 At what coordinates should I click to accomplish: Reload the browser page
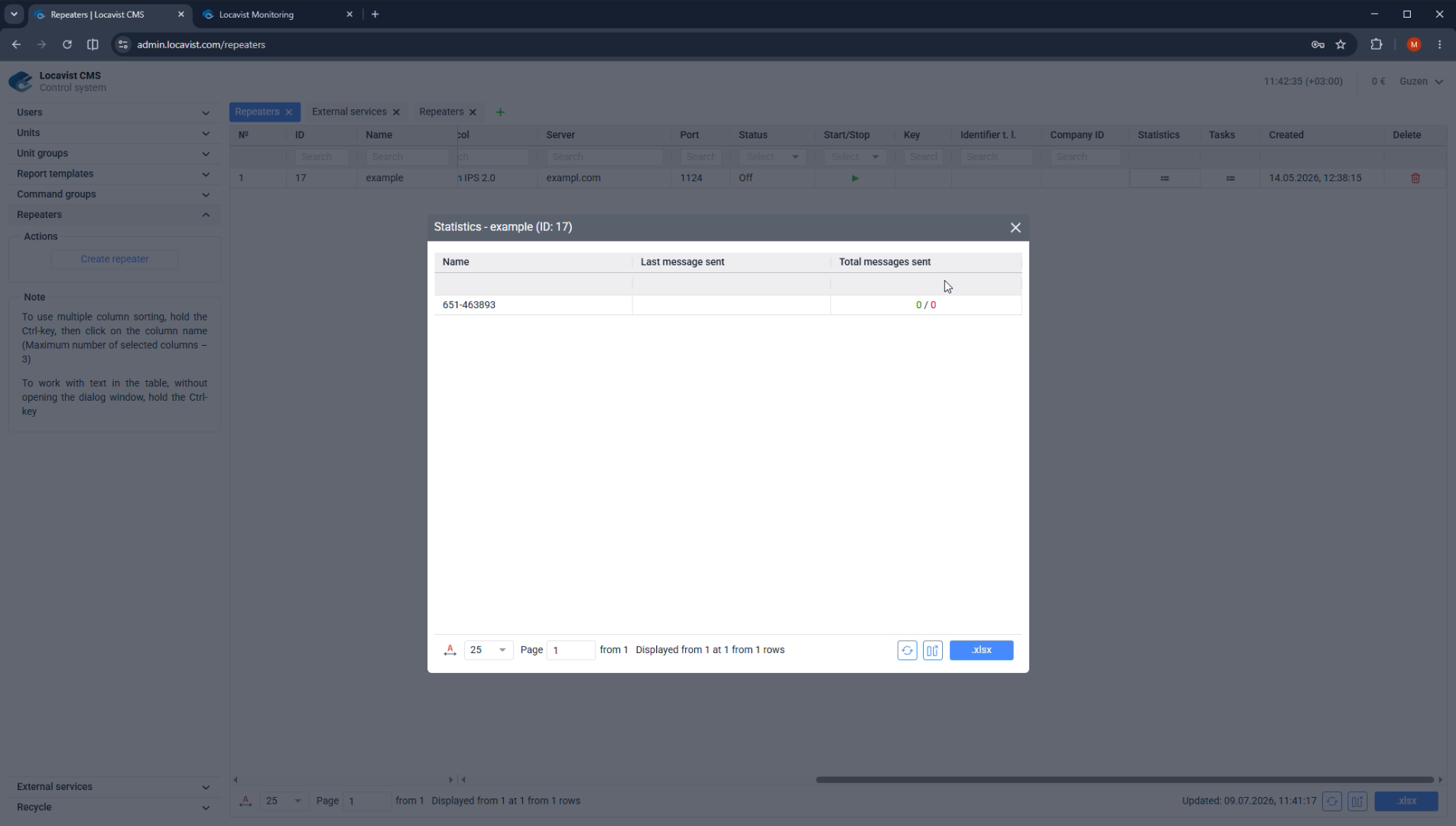67,45
